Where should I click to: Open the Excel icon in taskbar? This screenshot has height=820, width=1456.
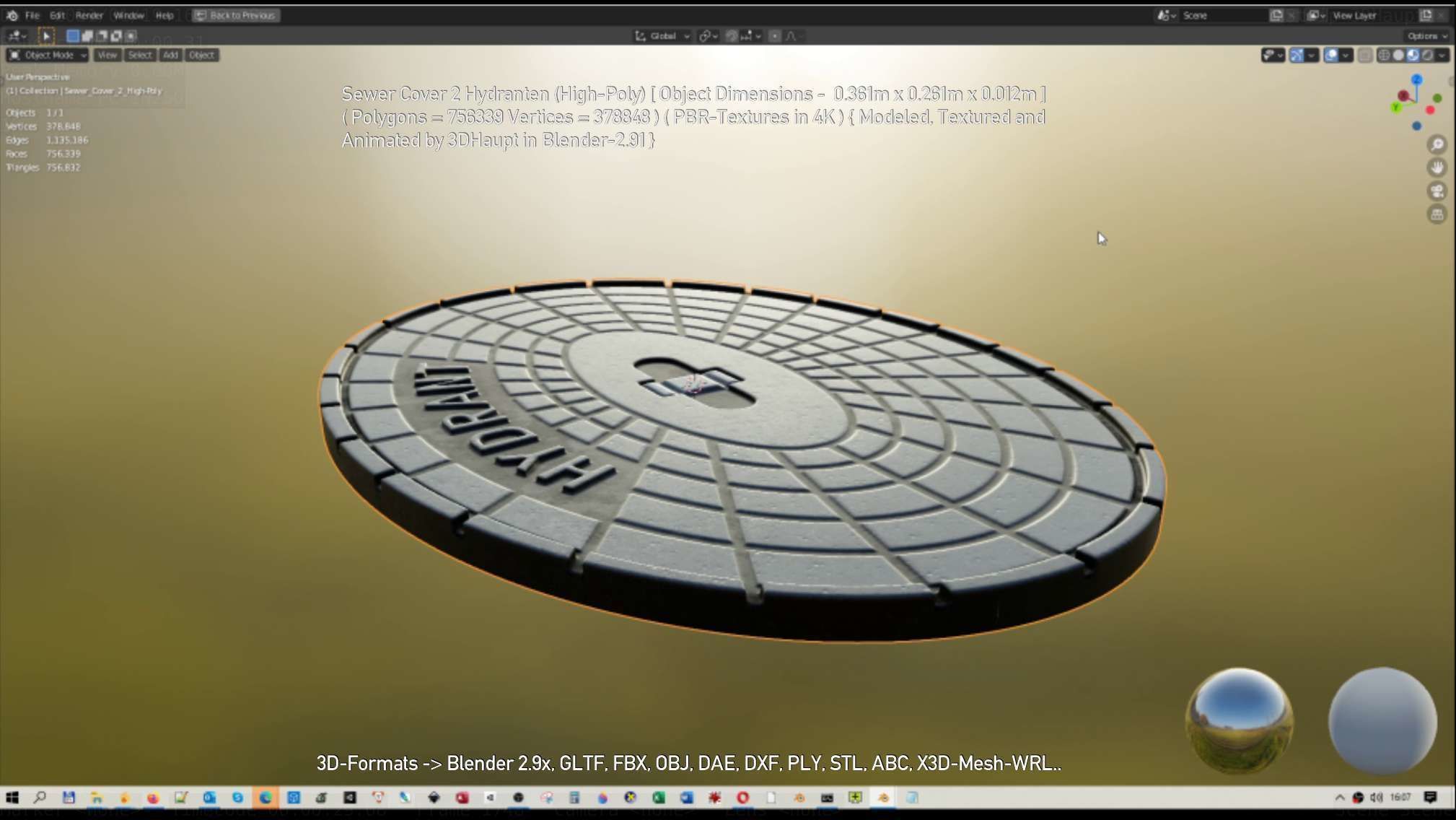coord(658,798)
